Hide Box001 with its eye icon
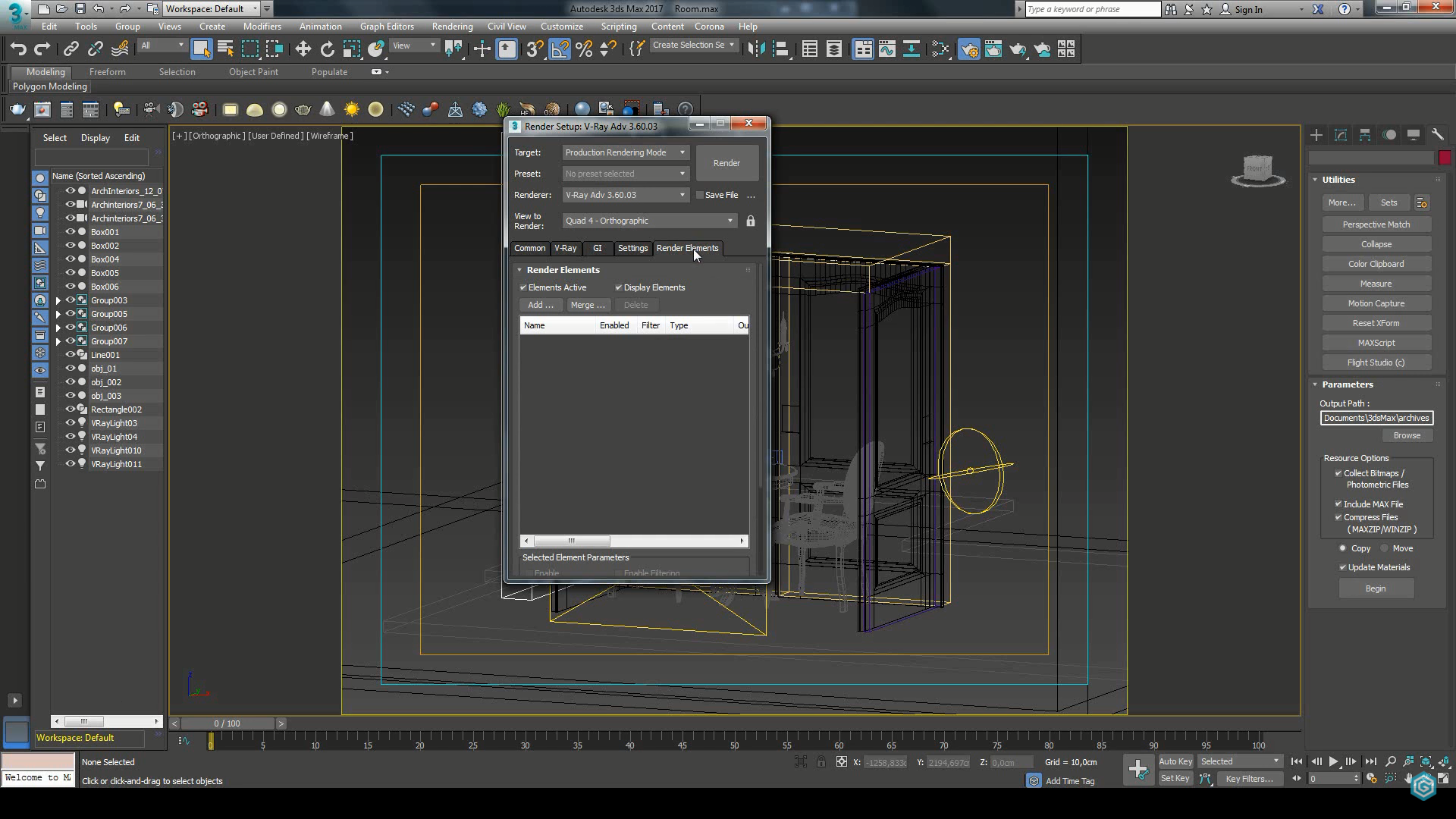 [x=70, y=232]
